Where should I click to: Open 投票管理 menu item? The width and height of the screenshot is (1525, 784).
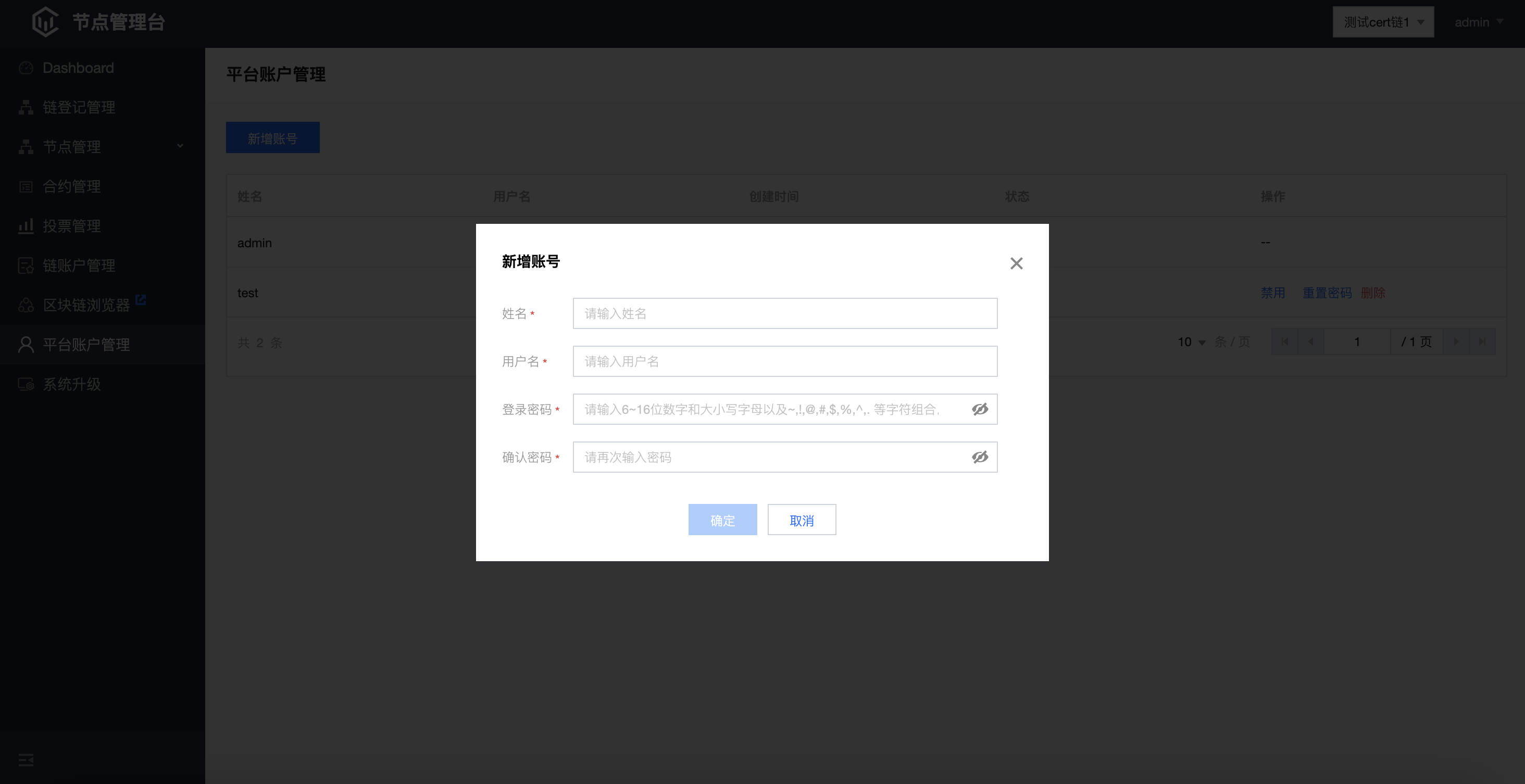(x=103, y=226)
